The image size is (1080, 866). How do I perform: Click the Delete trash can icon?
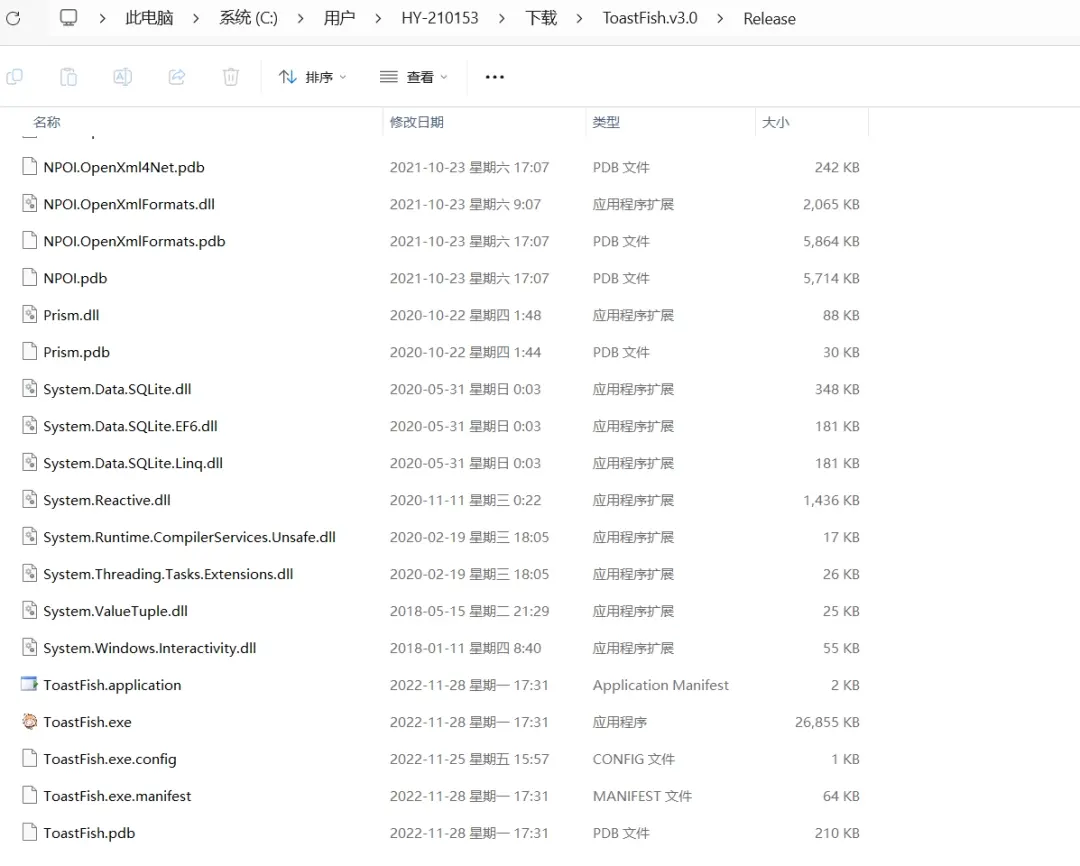(x=231, y=76)
